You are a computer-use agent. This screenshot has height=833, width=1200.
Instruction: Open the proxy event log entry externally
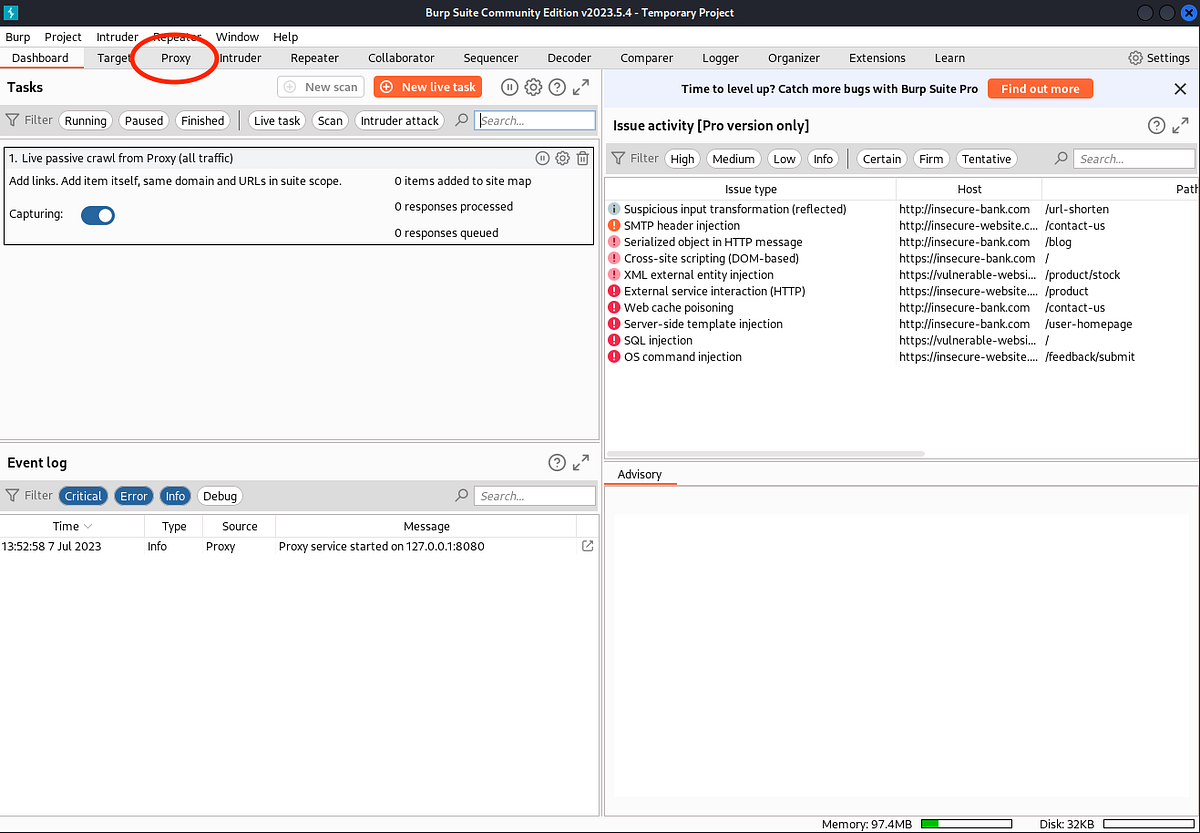(587, 546)
